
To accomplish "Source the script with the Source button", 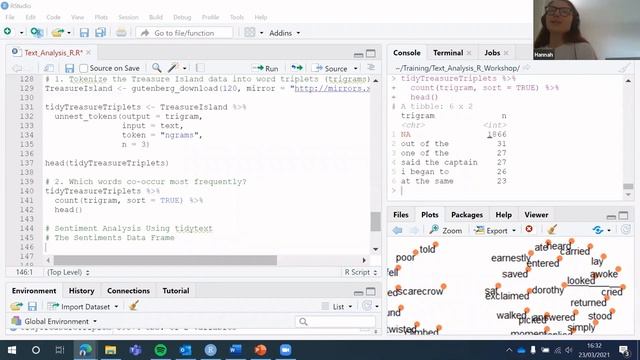I will (x=330, y=69).
